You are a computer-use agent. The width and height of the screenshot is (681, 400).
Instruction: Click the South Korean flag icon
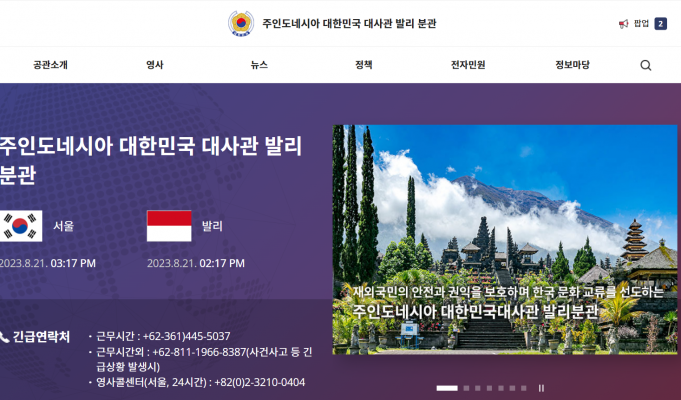21,226
